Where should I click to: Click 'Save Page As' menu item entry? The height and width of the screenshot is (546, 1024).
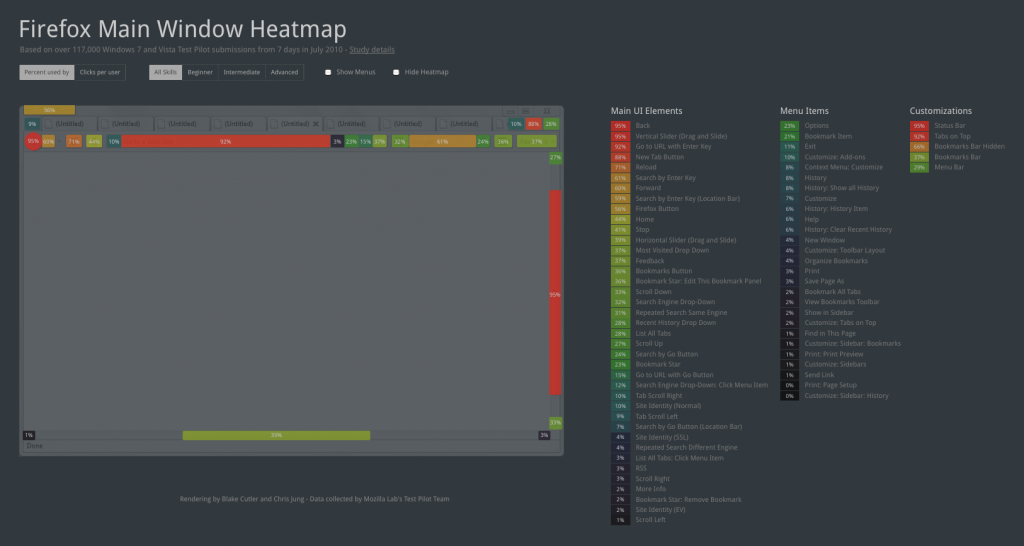tap(824, 281)
